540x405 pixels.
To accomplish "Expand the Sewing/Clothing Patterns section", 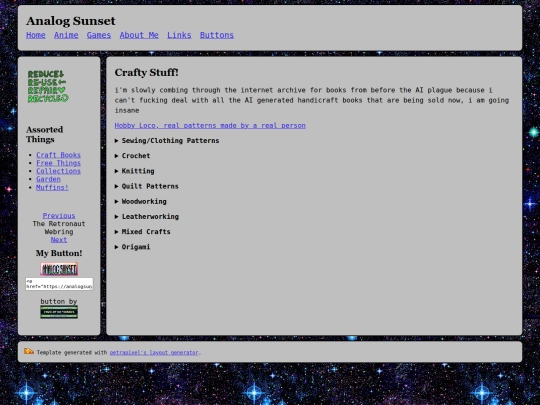I will click(167, 141).
